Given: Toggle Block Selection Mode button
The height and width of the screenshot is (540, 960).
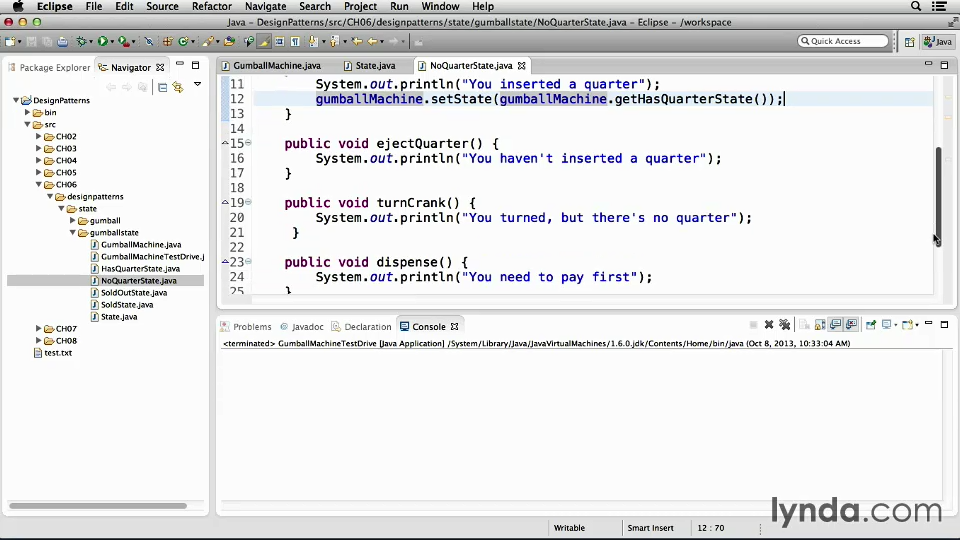Looking at the screenshot, I should (x=279, y=42).
